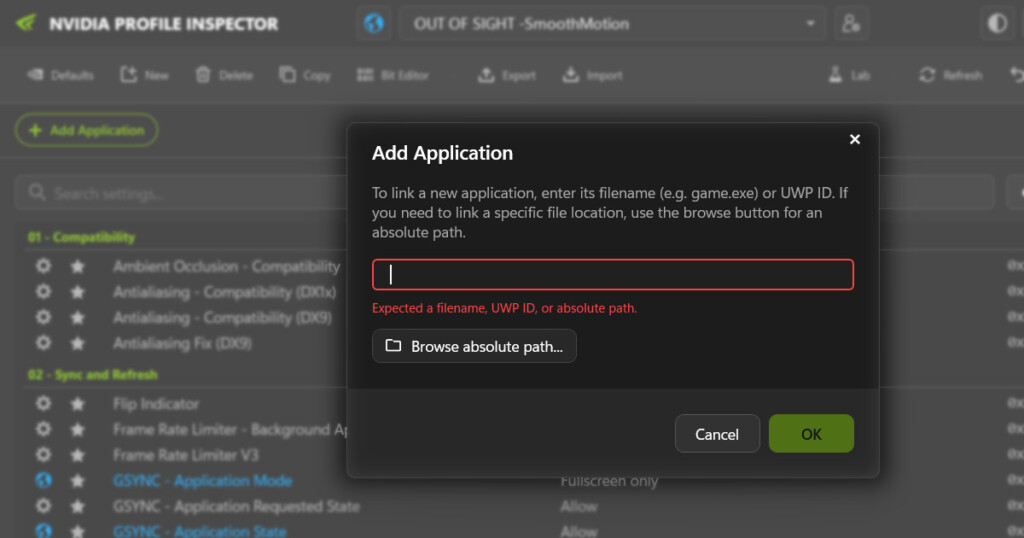
Task: Click the magnifier icon in search box
Action: tap(37, 193)
